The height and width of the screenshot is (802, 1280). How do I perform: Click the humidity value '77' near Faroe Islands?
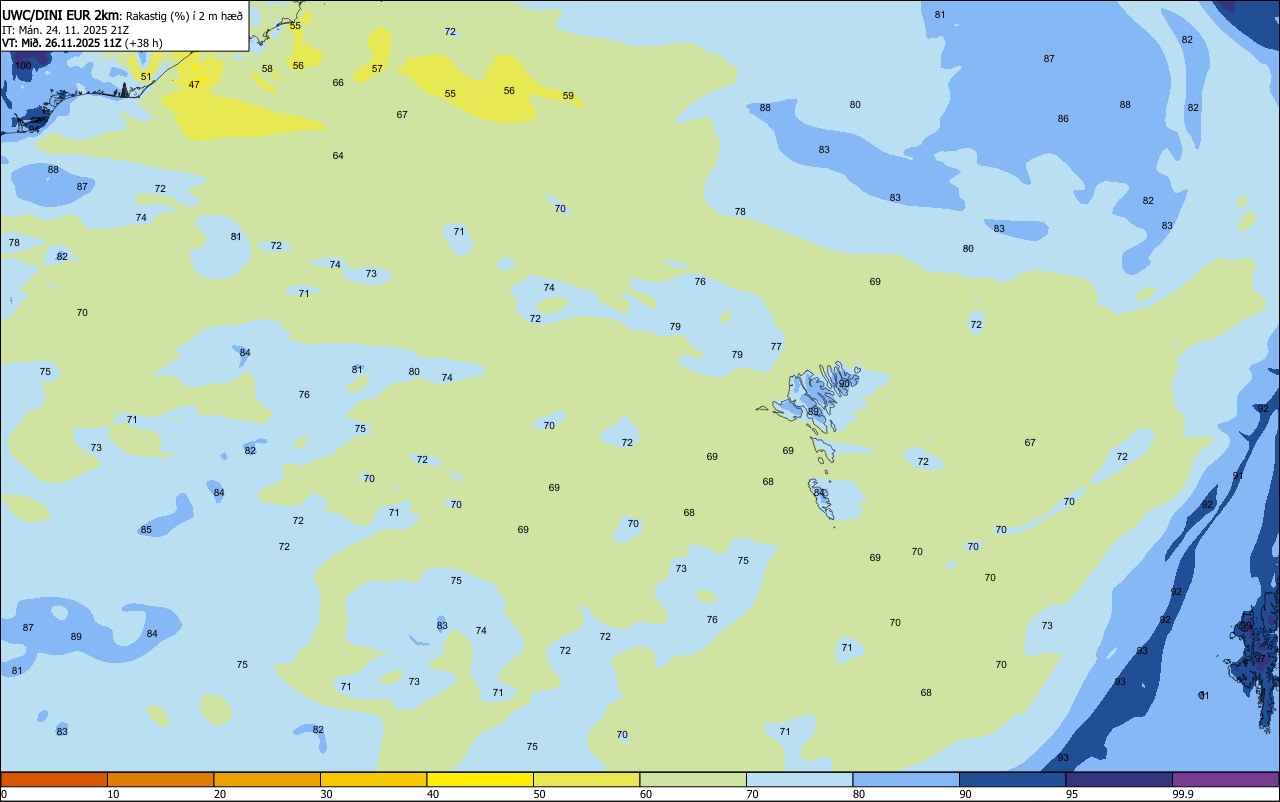[776, 347]
